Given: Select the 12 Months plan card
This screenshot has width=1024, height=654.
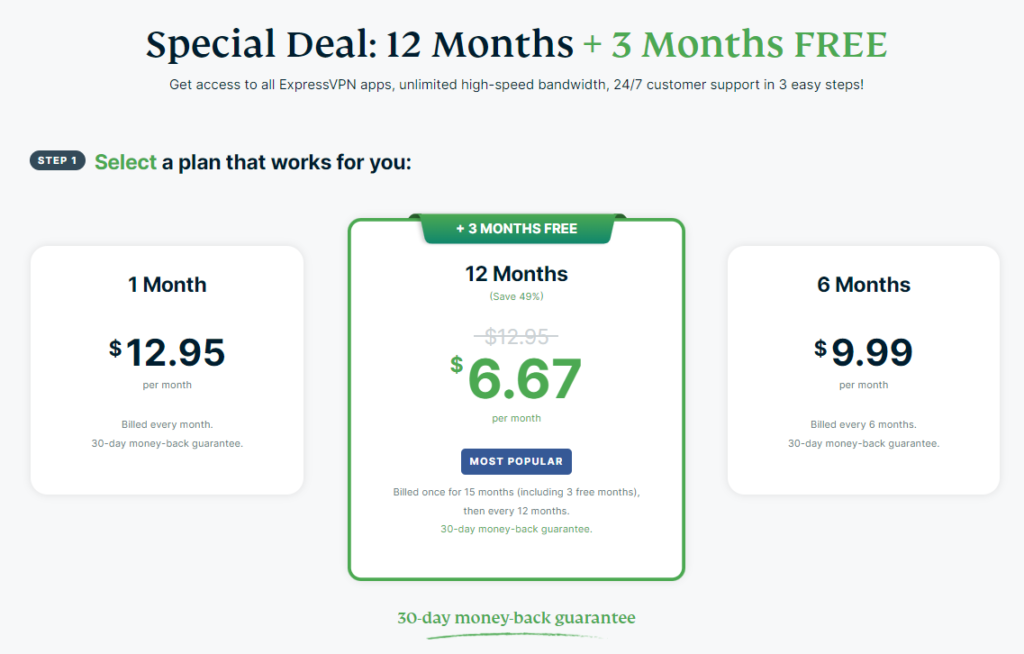Looking at the screenshot, I should pos(516,399).
